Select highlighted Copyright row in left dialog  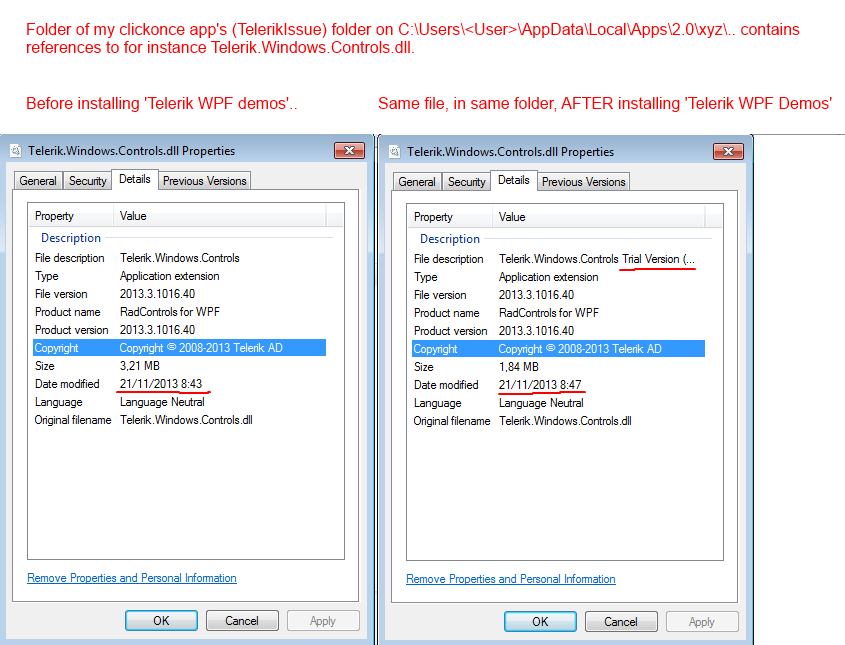point(179,348)
